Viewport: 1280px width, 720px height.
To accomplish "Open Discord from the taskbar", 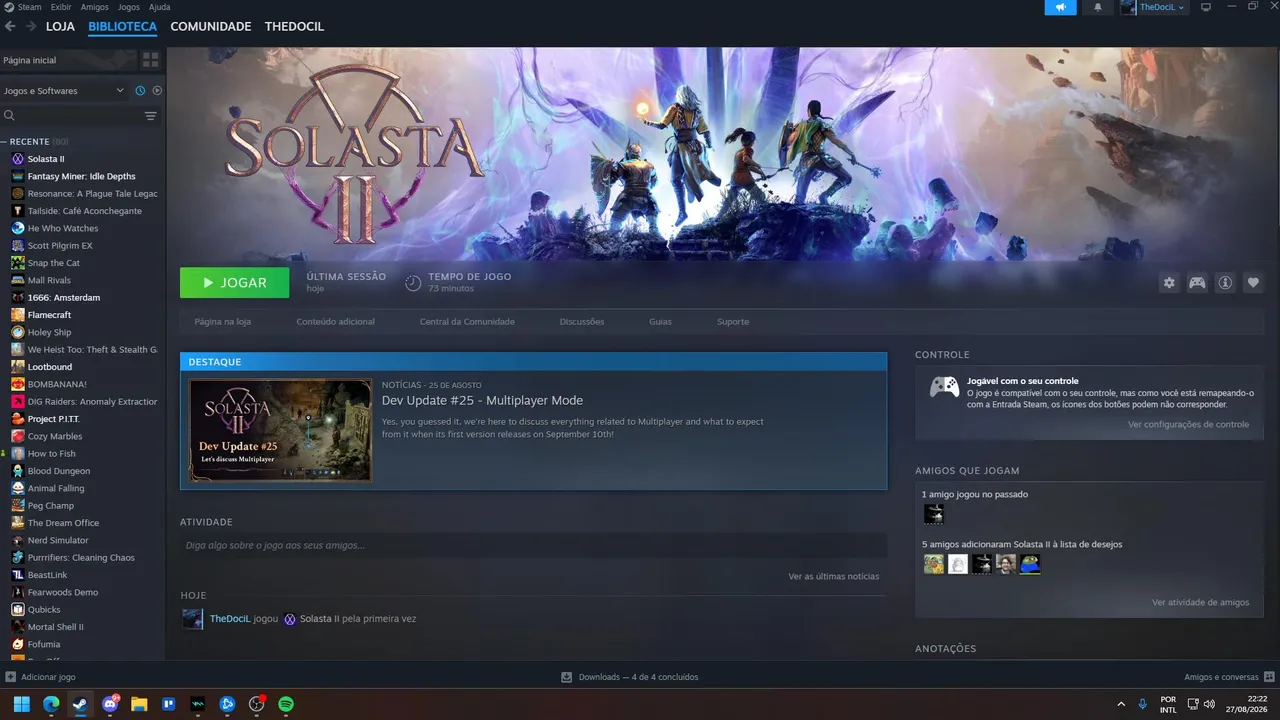I will [110, 704].
